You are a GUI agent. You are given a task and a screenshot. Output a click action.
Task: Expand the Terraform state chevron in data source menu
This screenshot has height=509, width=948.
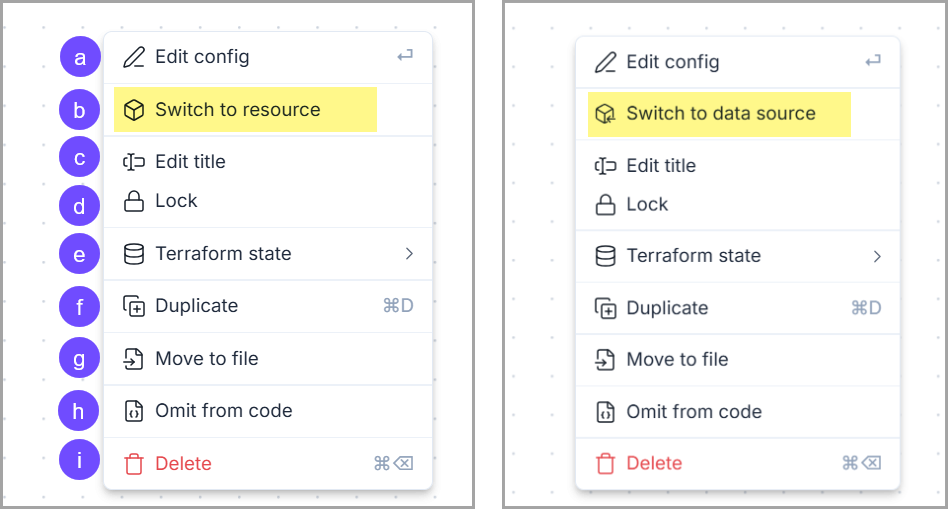877,257
